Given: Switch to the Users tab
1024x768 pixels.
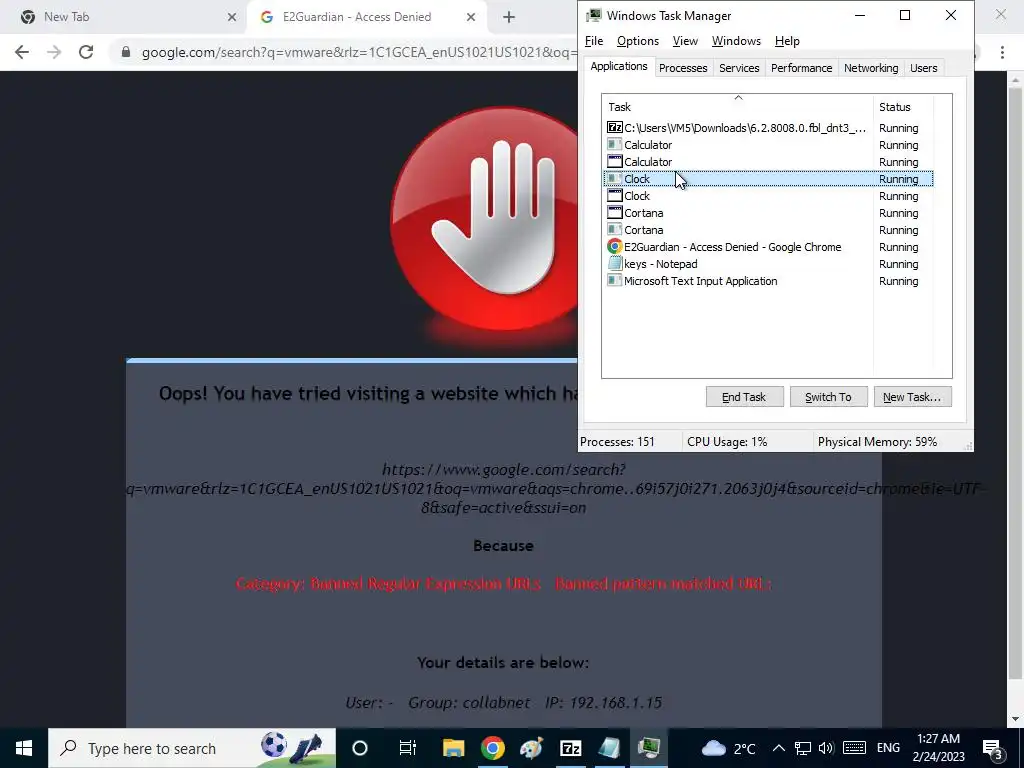Looking at the screenshot, I should [923, 68].
